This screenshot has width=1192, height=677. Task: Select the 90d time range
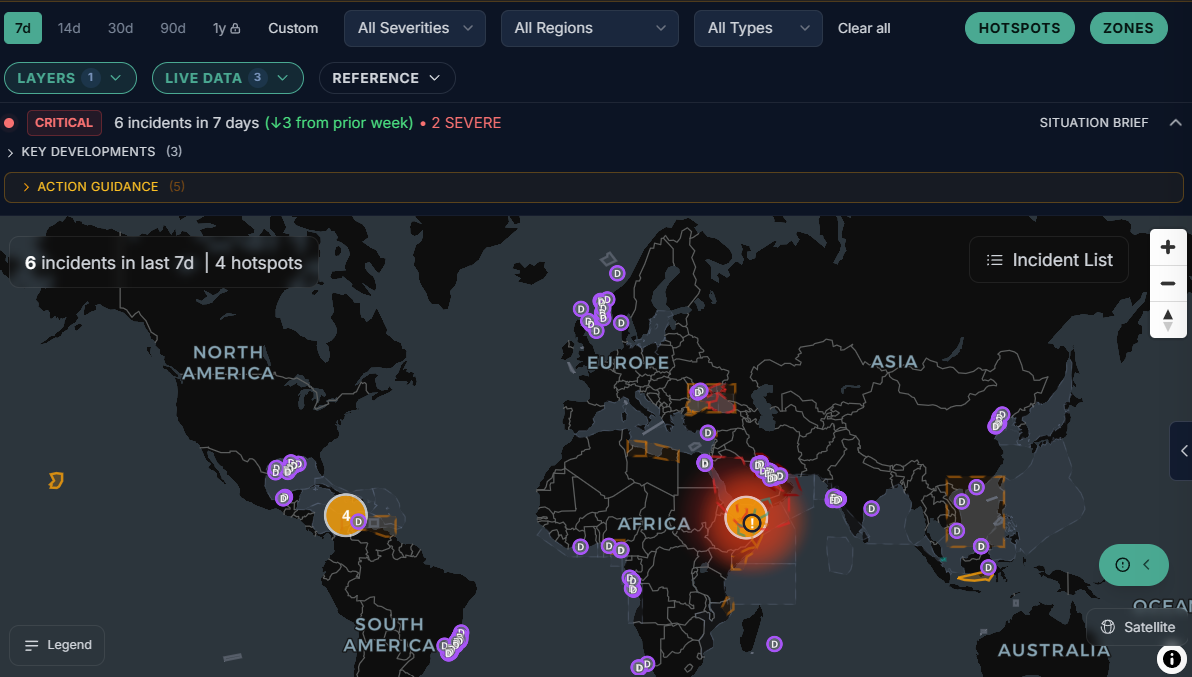[173, 28]
